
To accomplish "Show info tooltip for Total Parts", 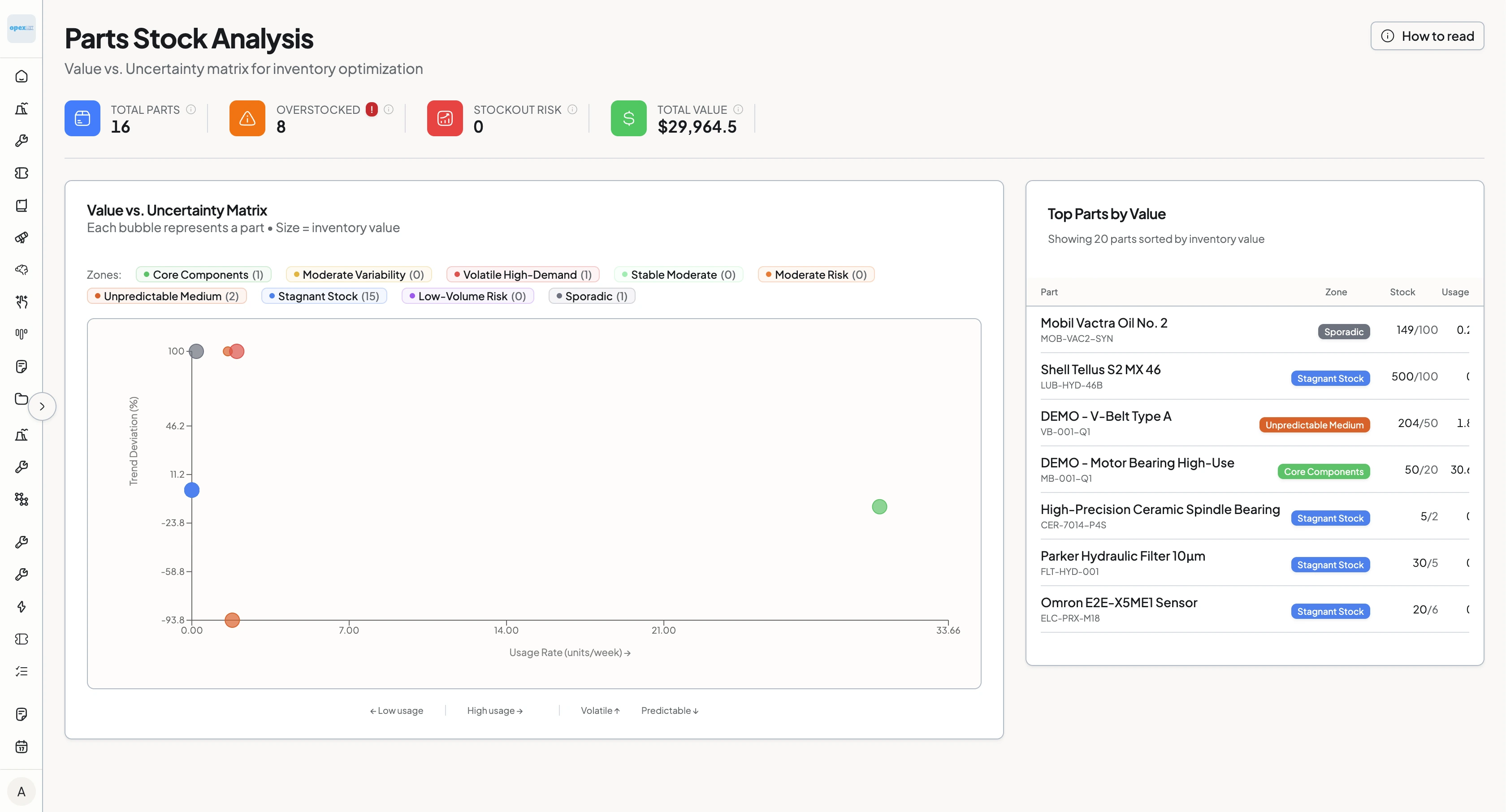I will [190, 109].
